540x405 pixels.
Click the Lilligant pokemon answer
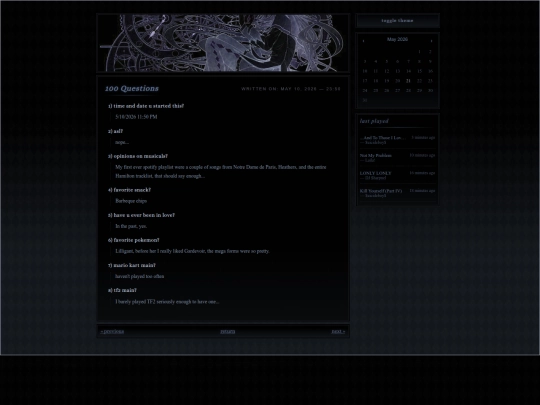(193, 251)
